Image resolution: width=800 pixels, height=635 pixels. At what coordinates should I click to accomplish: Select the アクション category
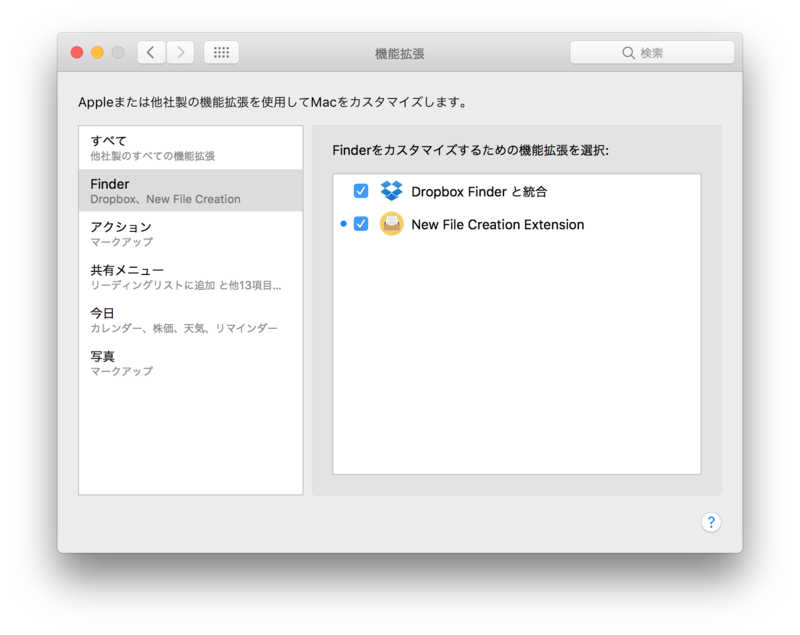click(x=191, y=234)
